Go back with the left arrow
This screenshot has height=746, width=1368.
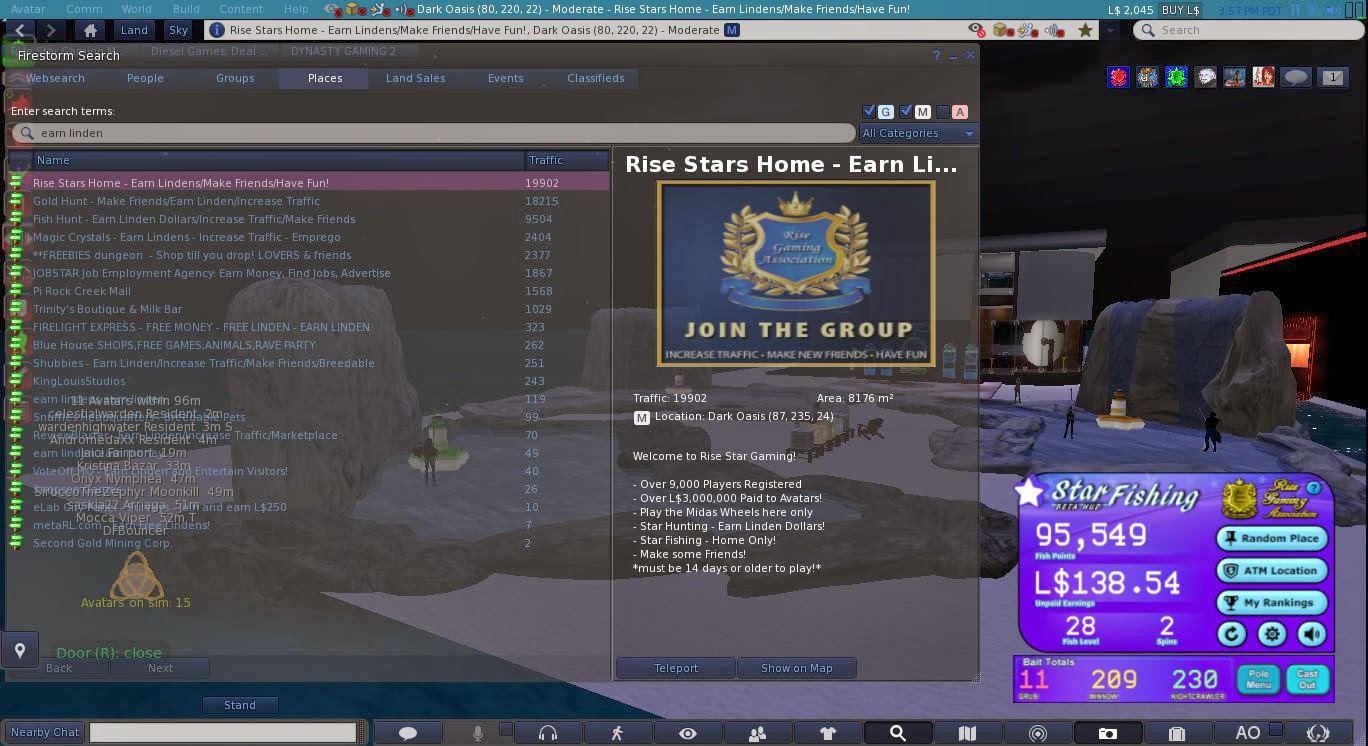(x=21, y=30)
